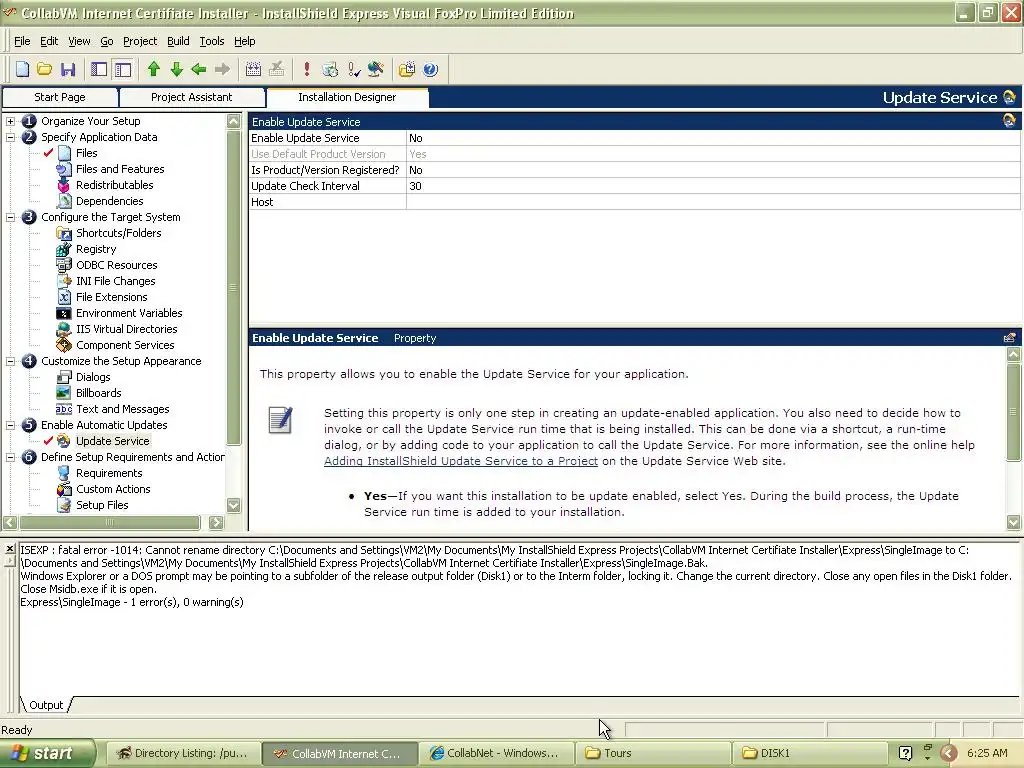Click the tree pane scroll down arrow
The image size is (1024, 768).
click(233, 505)
